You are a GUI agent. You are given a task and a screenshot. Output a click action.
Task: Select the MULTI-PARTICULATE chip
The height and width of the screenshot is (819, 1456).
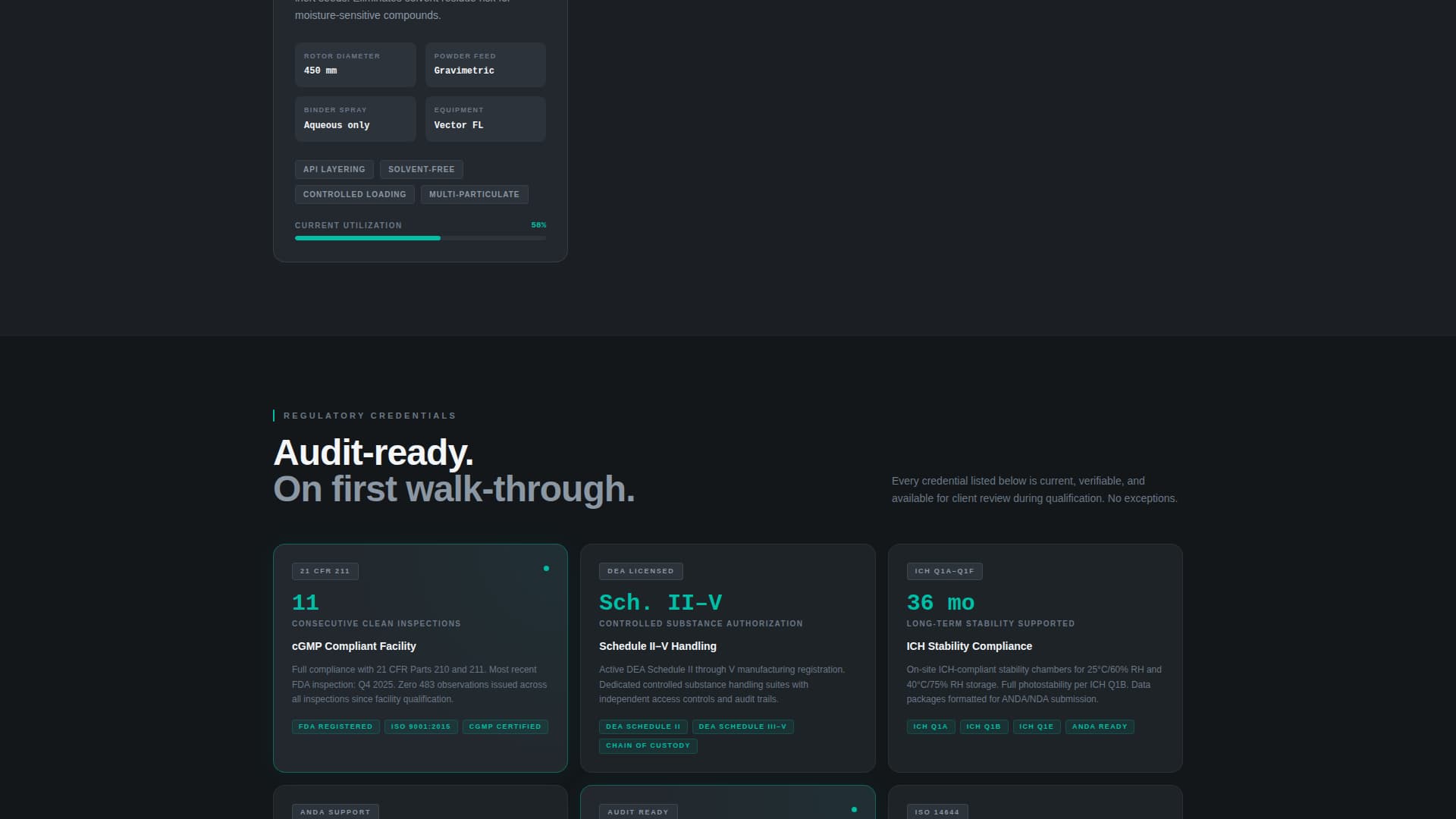(x=474, y=194)
